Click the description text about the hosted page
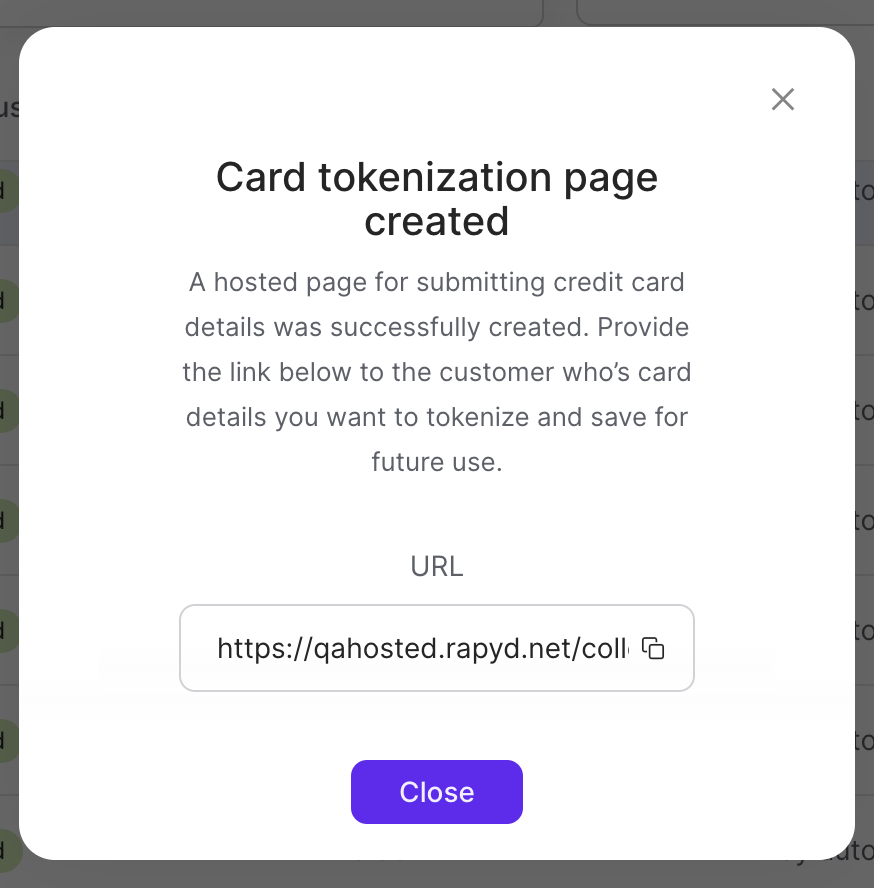Screen dimensions: 874x888 pyautogui.click(x=437, y=371)
